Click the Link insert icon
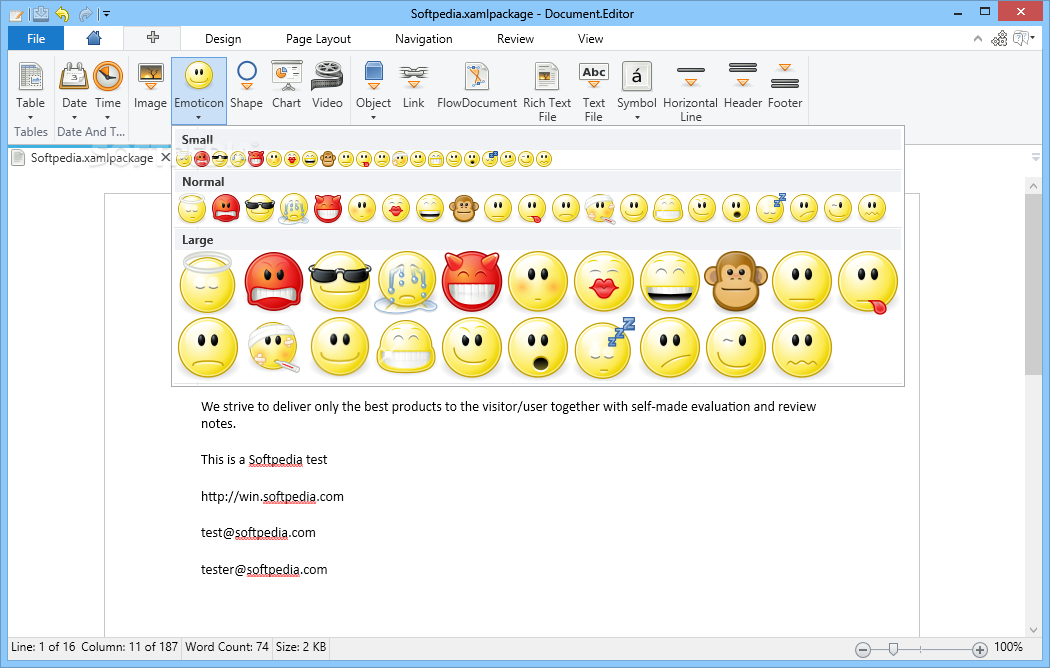 (413, 86)
